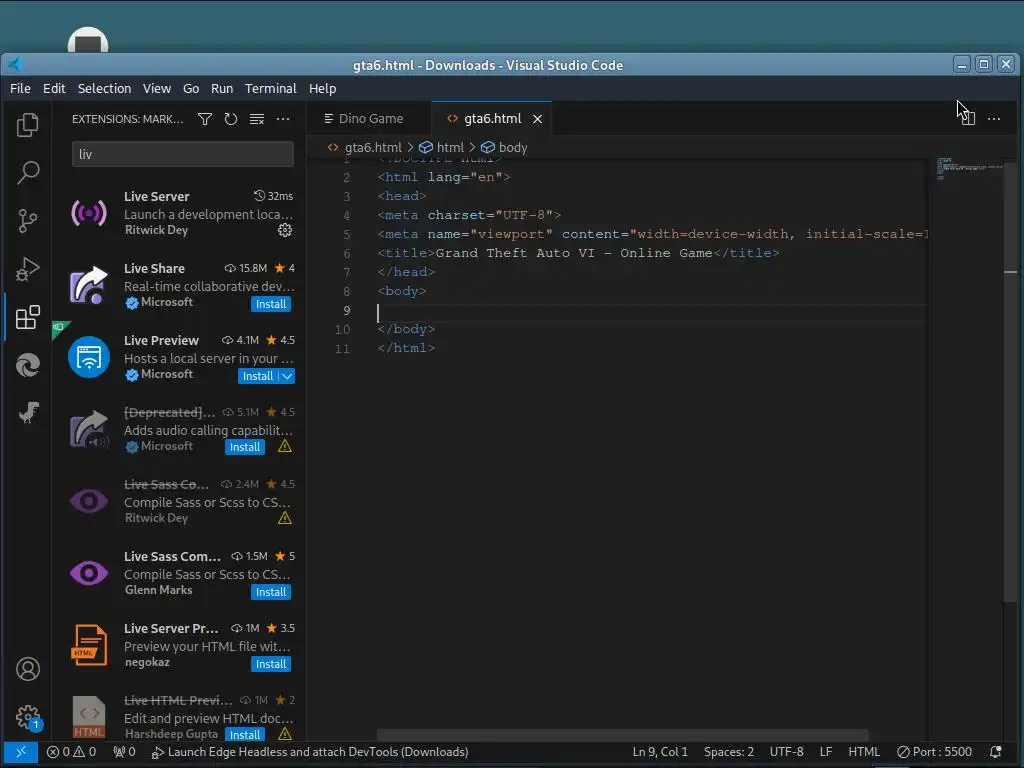Open the Terminal menu
Viewport: 1024px width, 768px height.
click(270, 88)
